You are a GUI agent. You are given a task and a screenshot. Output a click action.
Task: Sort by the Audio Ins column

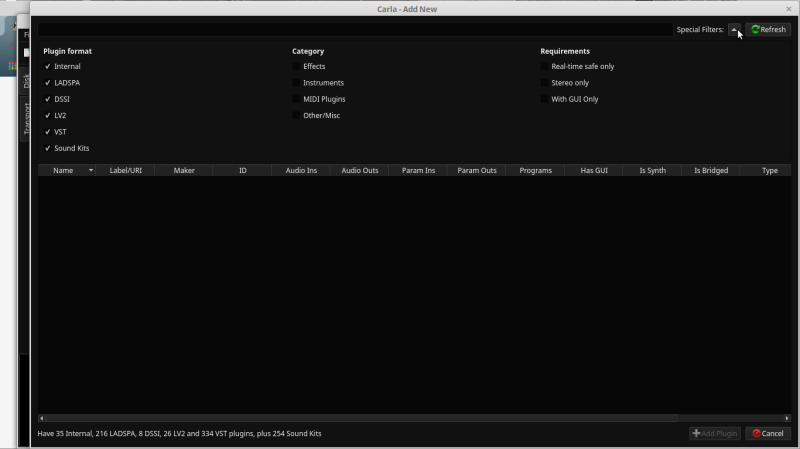point(301,170)
